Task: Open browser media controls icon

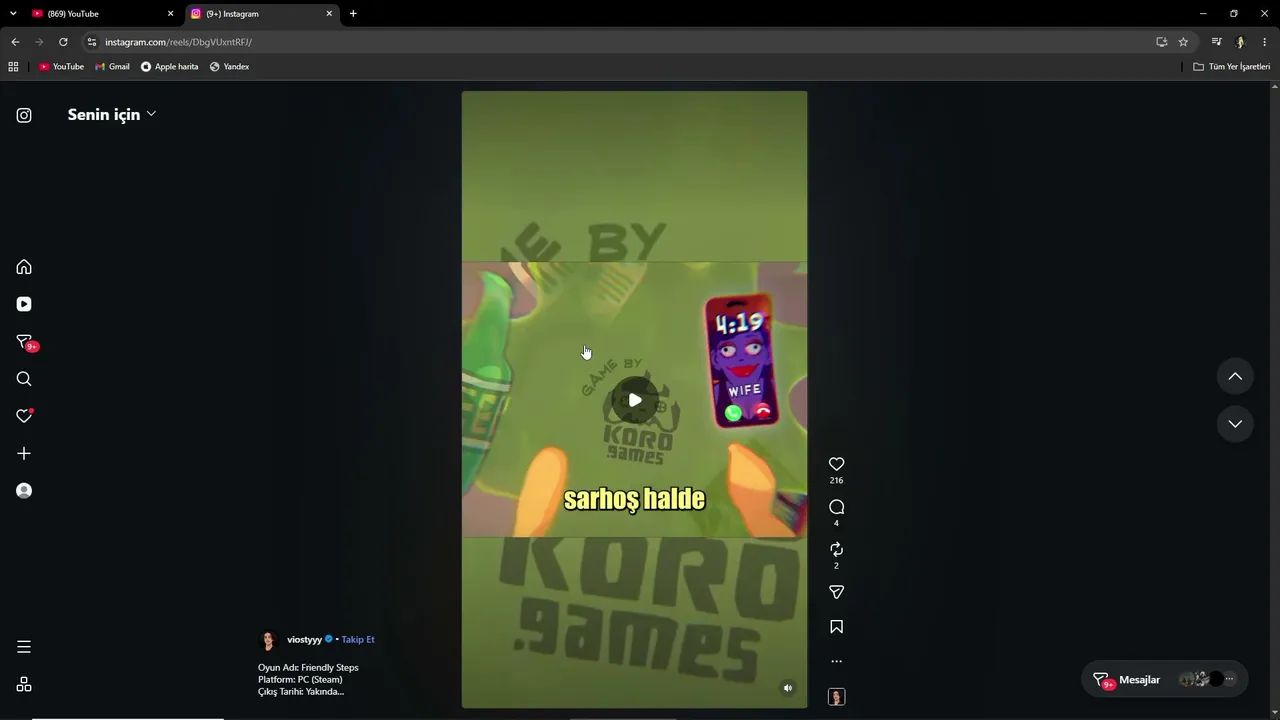Action: tap(1216, 42)
